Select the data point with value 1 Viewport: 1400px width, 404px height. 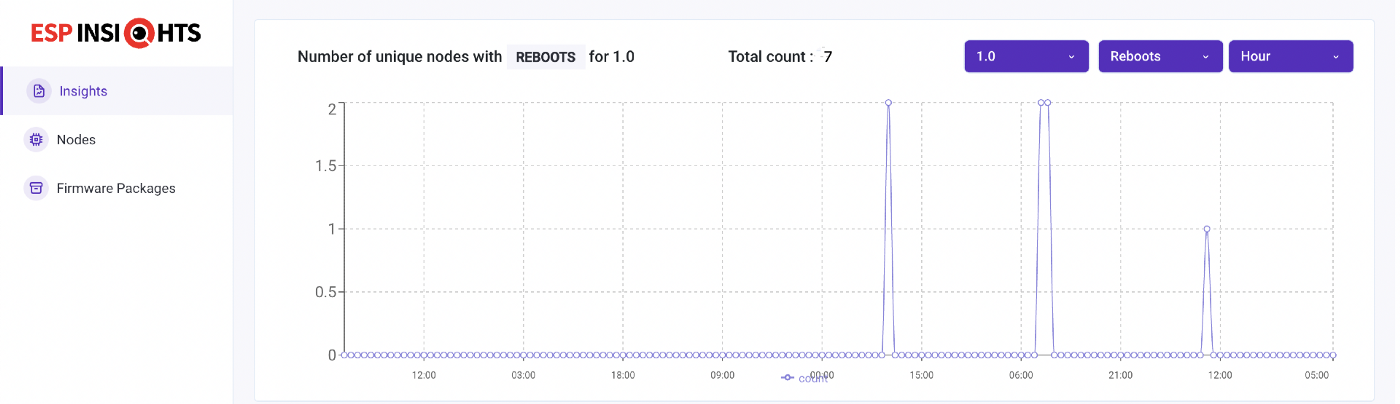pyautogui.click(x=1207, y=229)
